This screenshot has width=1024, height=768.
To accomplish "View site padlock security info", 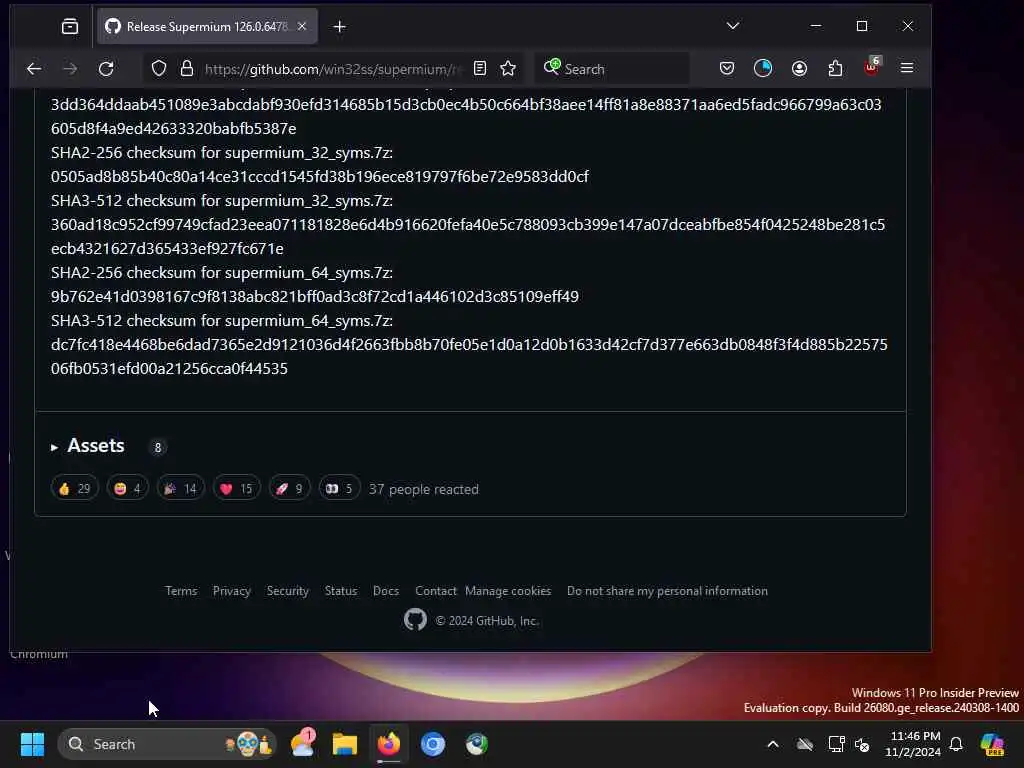I will 187,69.
